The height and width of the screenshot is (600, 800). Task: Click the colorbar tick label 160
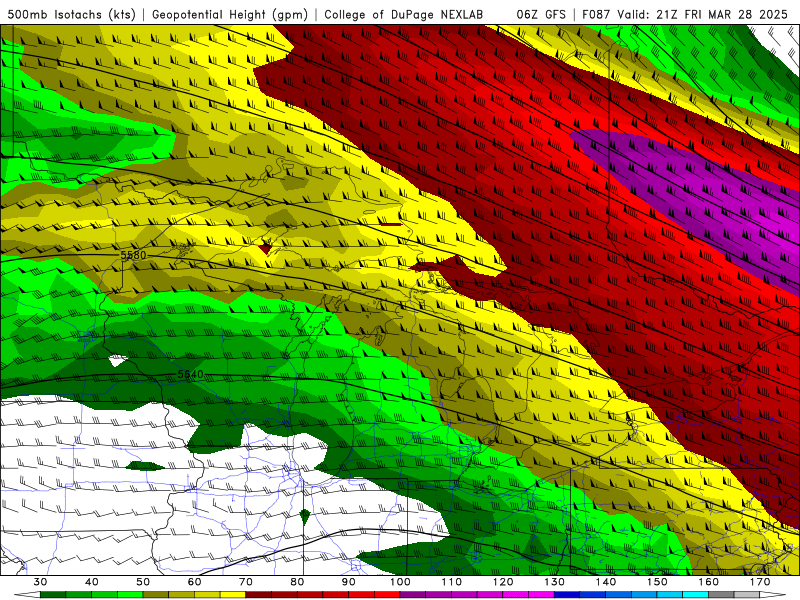(x=709, y=582)
